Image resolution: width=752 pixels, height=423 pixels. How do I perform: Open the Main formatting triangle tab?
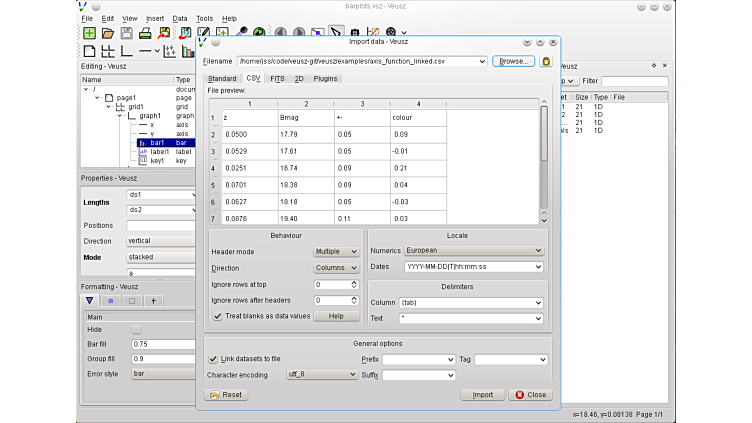coord(90,301)
